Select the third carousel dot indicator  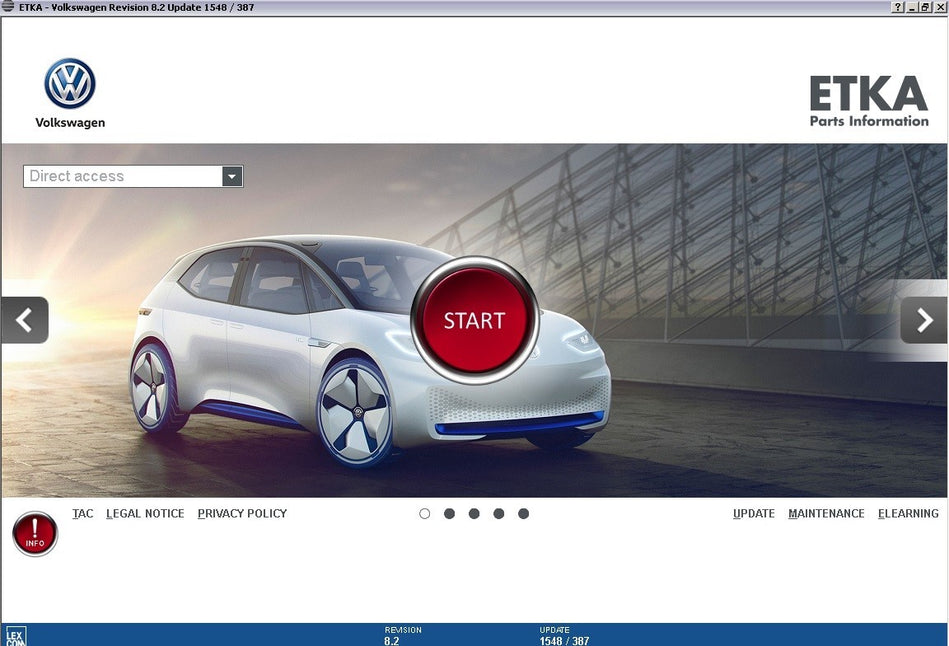[474, 514]
